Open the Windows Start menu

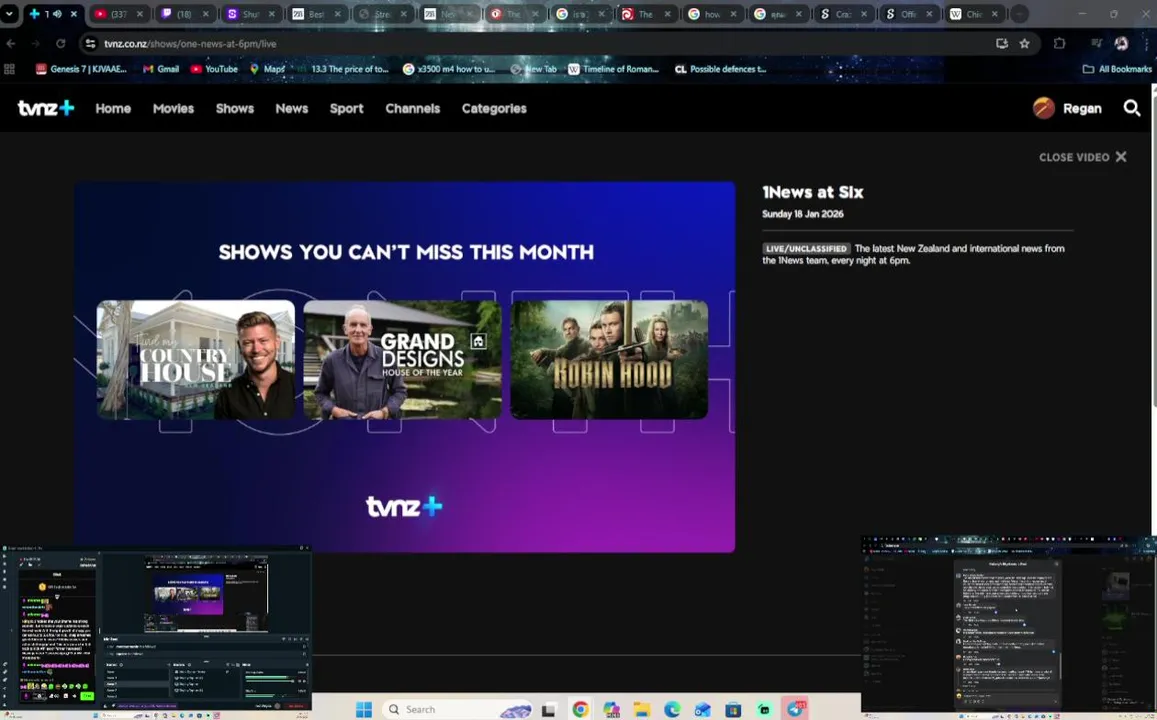364,710
